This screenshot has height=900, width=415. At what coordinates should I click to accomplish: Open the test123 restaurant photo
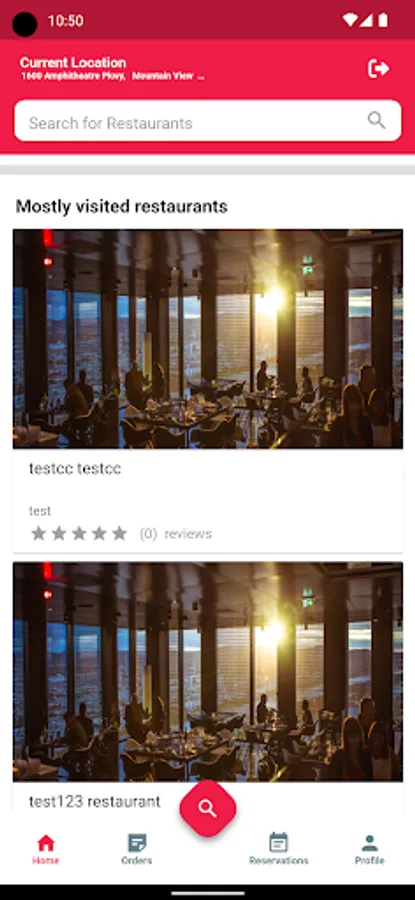[208, 672]
